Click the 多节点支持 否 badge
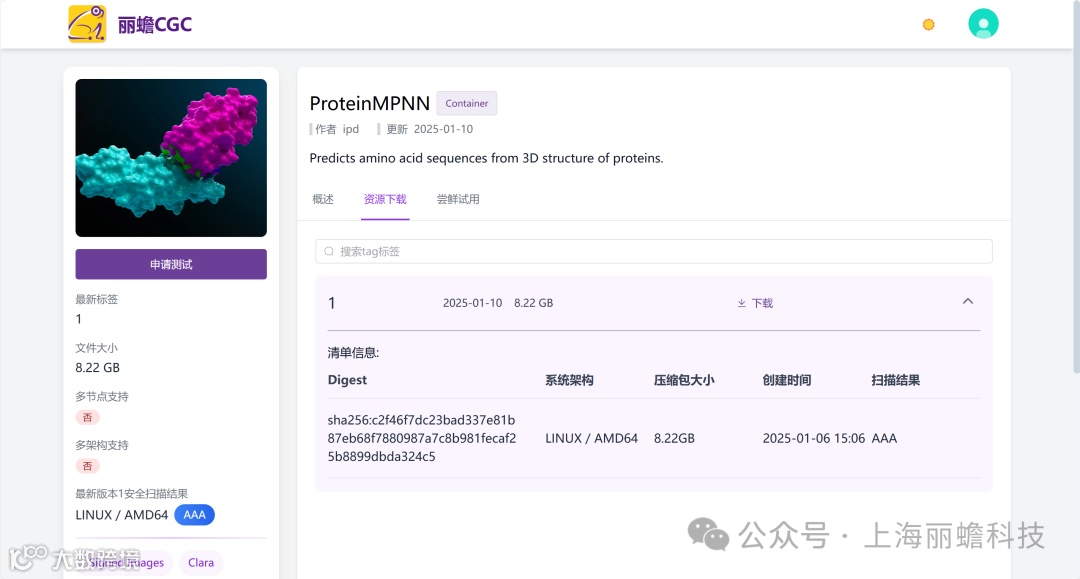 [87, 417]
